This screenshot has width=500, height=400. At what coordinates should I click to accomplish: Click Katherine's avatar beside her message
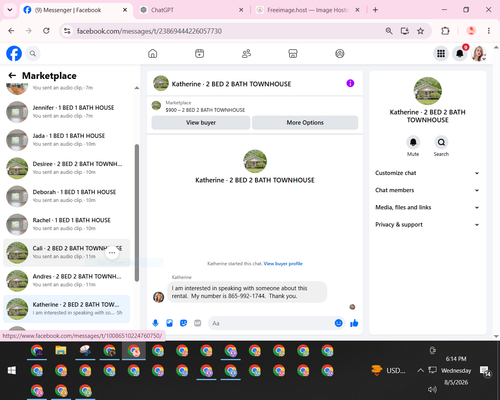pyautogui.click(x=158, y=297)
